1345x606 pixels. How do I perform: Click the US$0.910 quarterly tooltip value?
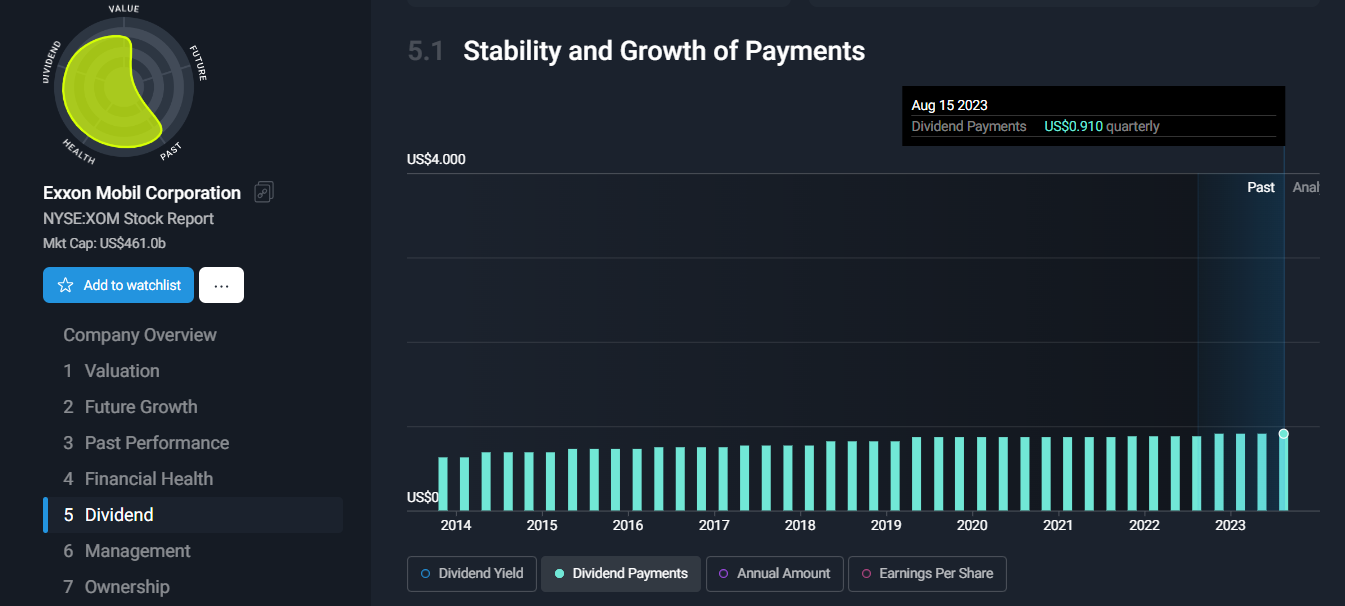click(1102, 127)
